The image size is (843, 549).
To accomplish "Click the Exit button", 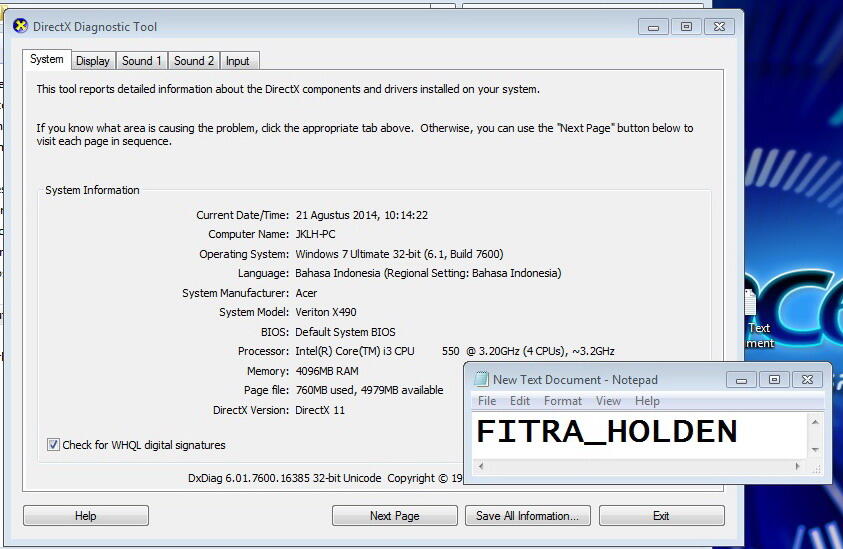I will click(661, 516).
